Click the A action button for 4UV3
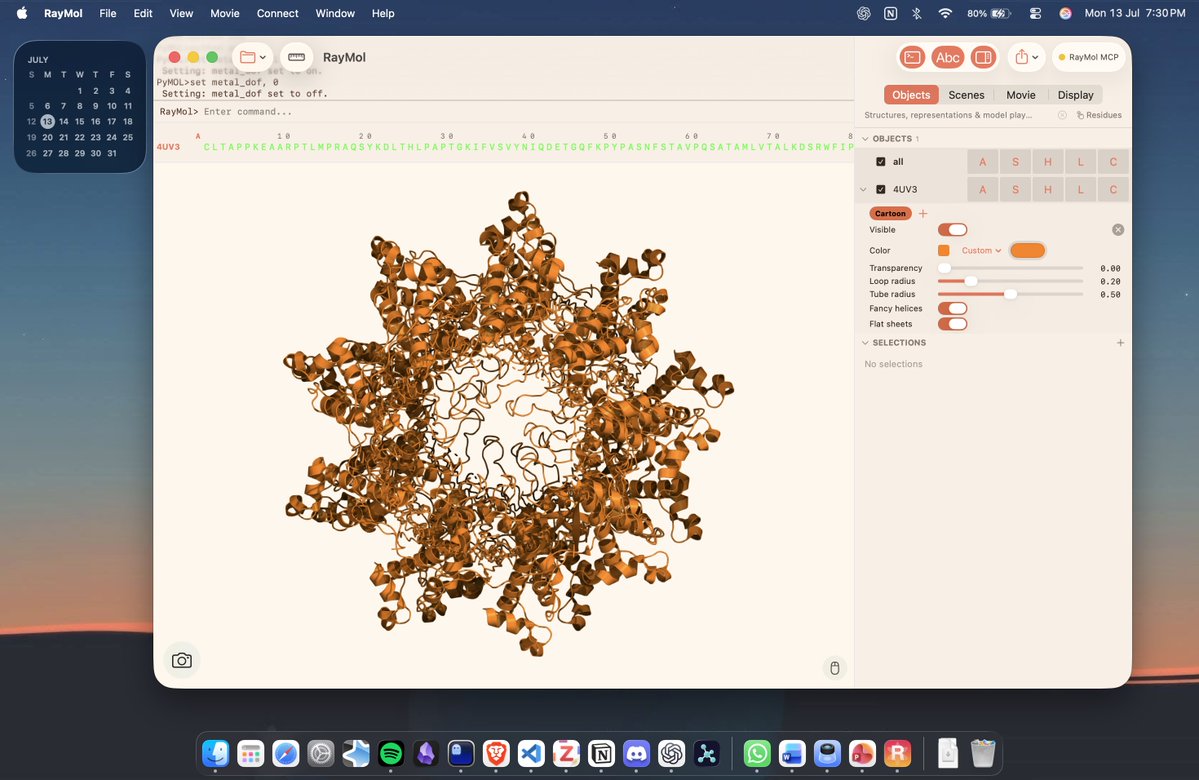 coord(983,190)
